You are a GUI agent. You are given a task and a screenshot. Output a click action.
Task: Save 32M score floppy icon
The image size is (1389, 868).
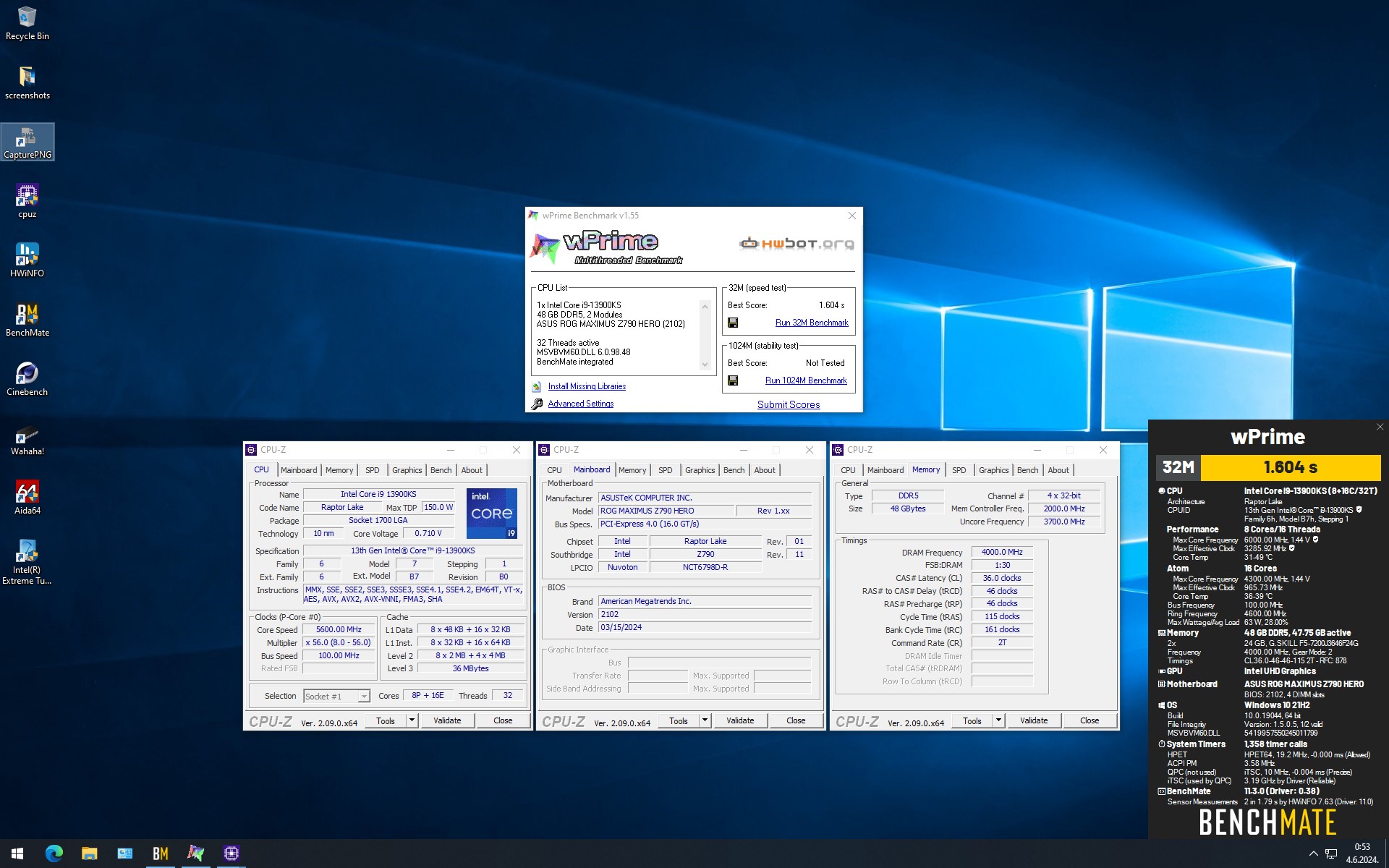(x=733, y=323)
